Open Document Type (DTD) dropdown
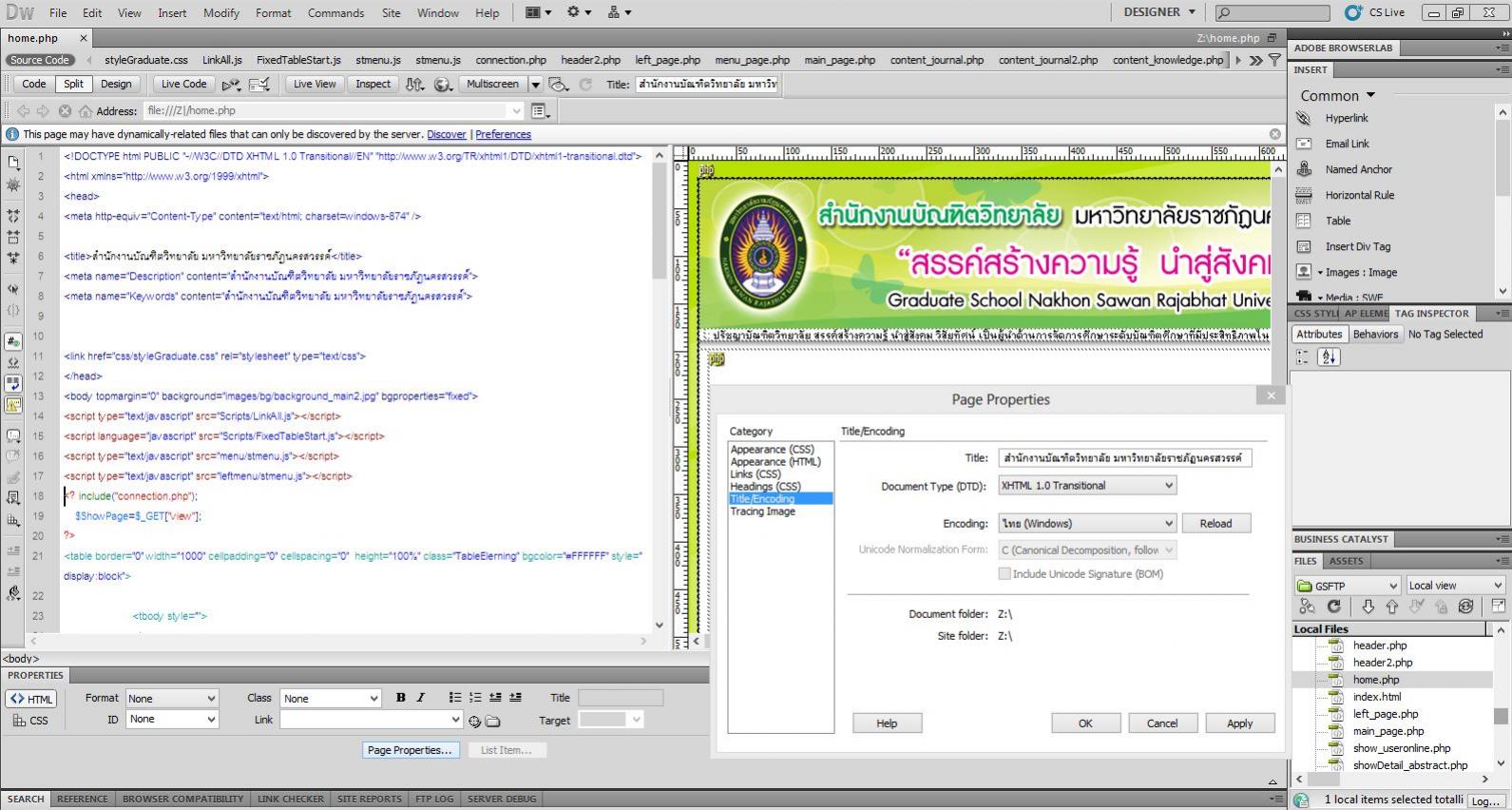This screenshot has width=1512, height=810. point(1087,486)
